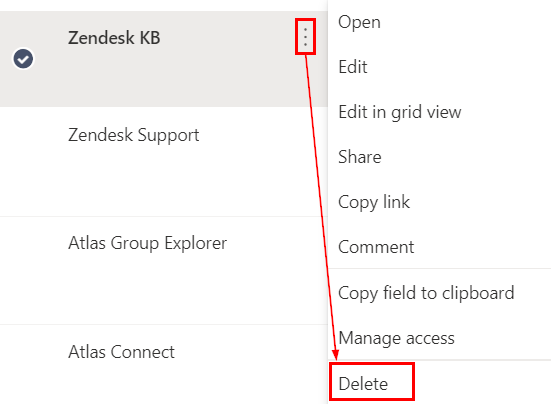Select the Atlas Group Explorer row
This screenshot has height=404, width=551.
click(164, 270)
